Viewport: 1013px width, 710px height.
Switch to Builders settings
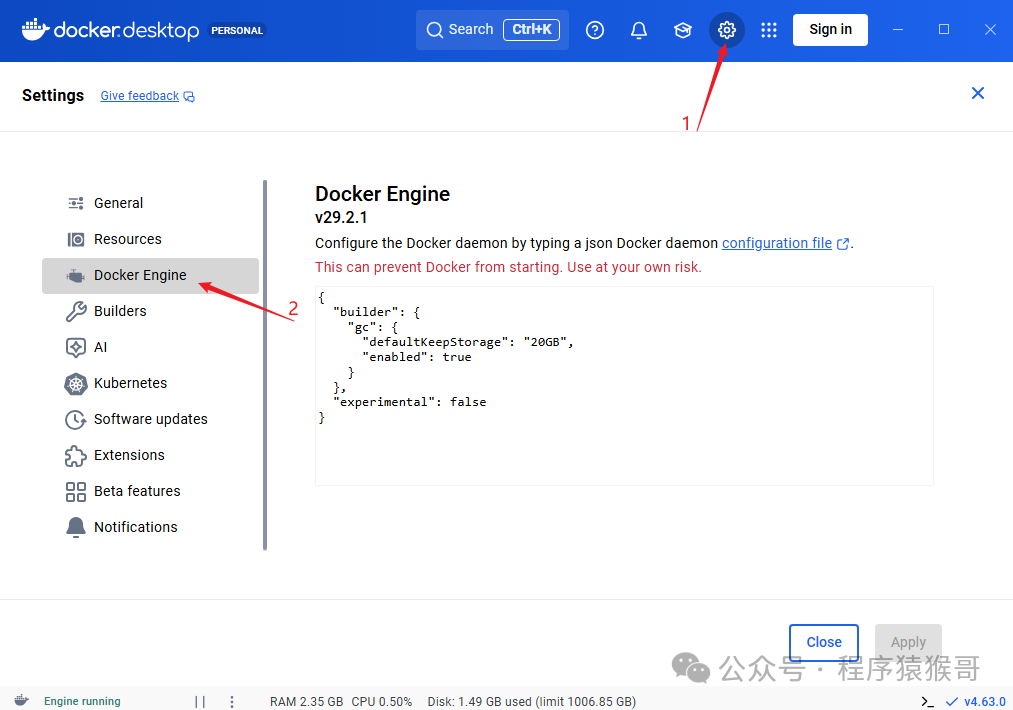point(120,311)
